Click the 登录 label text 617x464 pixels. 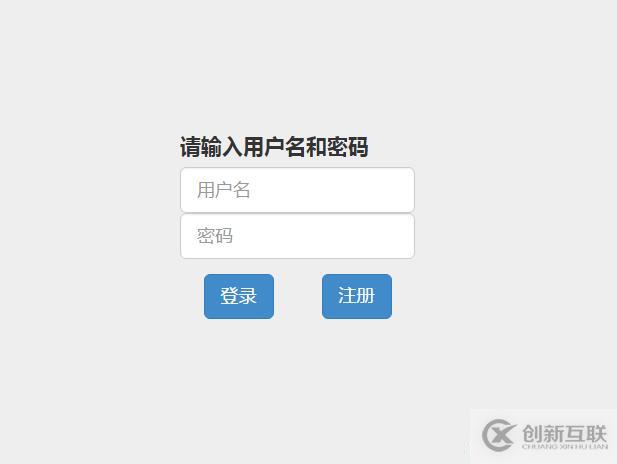click(x=238, y=296)
